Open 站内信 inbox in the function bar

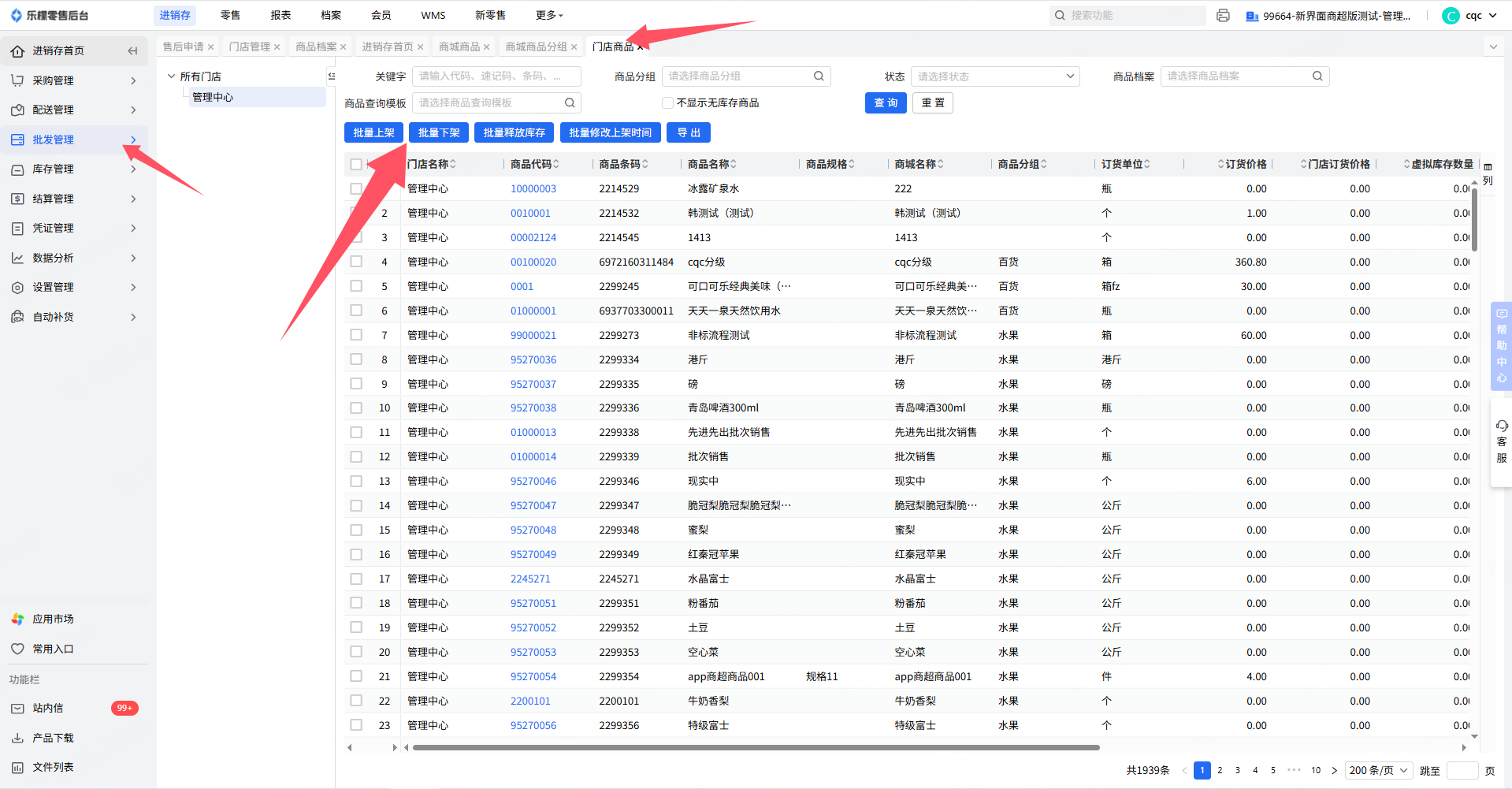48,709
